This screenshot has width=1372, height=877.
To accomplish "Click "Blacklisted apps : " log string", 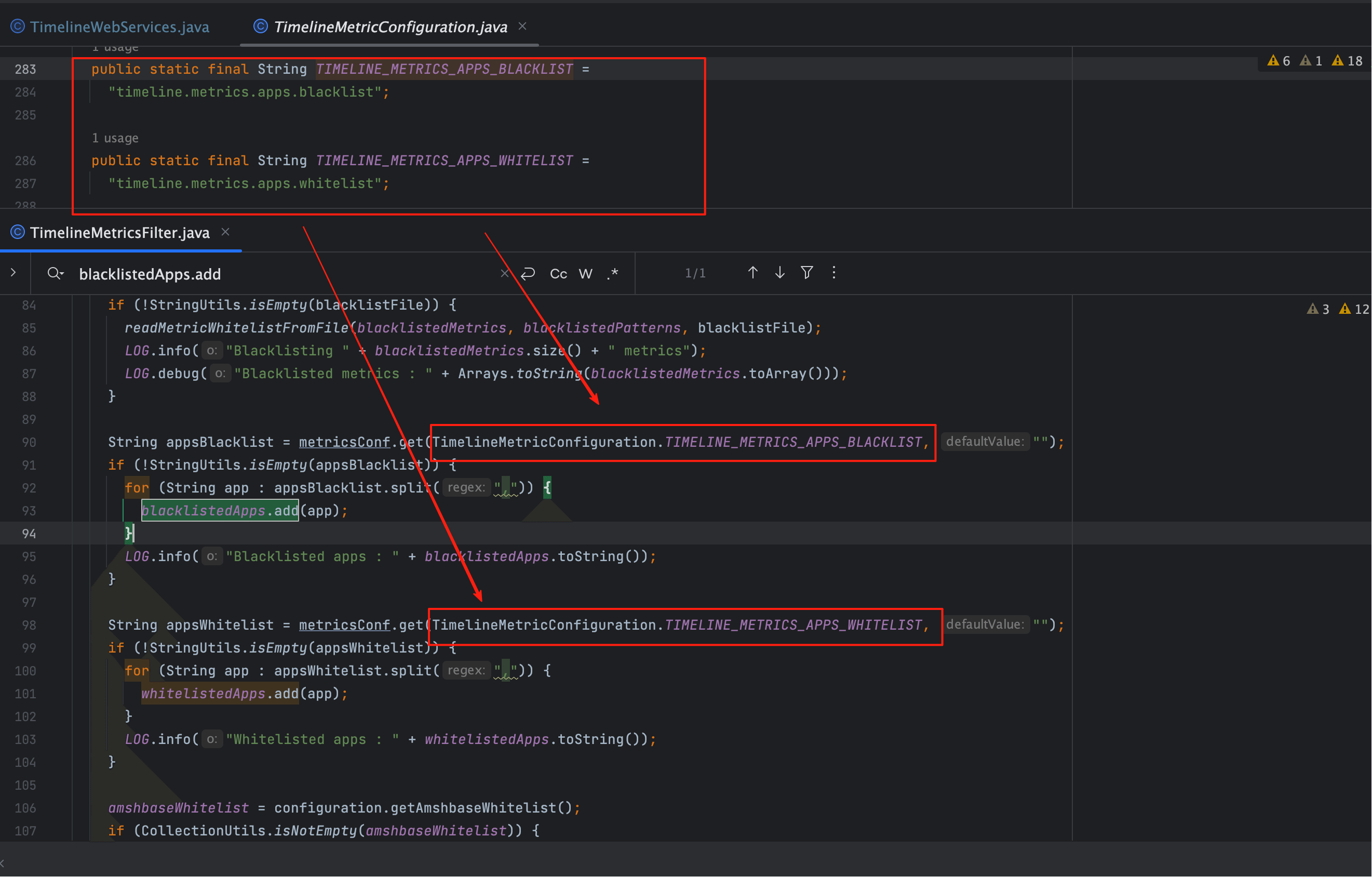I will [x=312, y=556].
